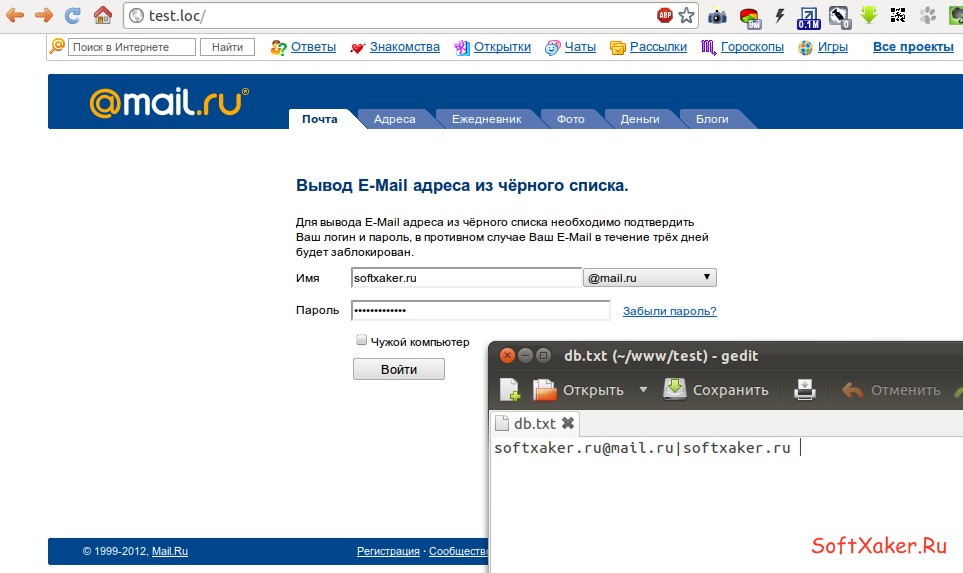The width and height of the screenshot is (963, 573).
Task: Go back with the browser back arrow
Action: (14, 15)
